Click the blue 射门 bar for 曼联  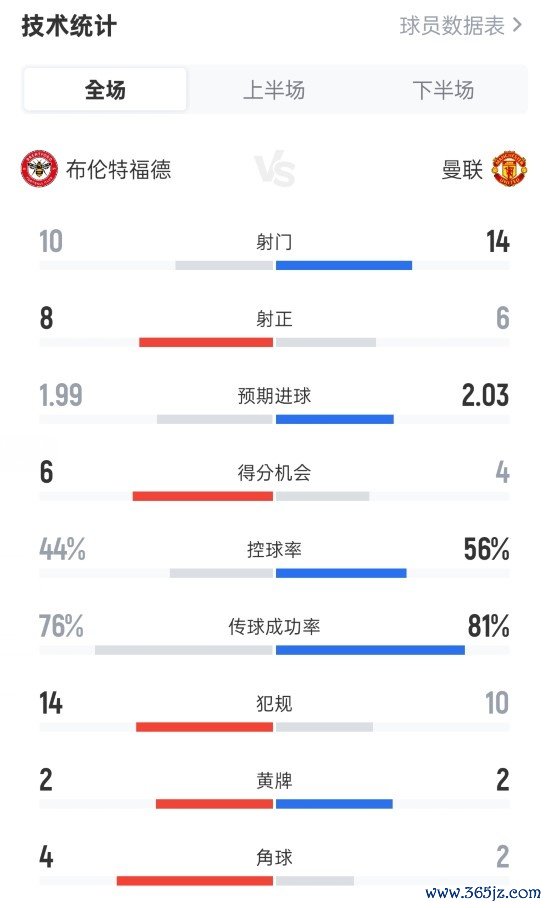point(344,265)
